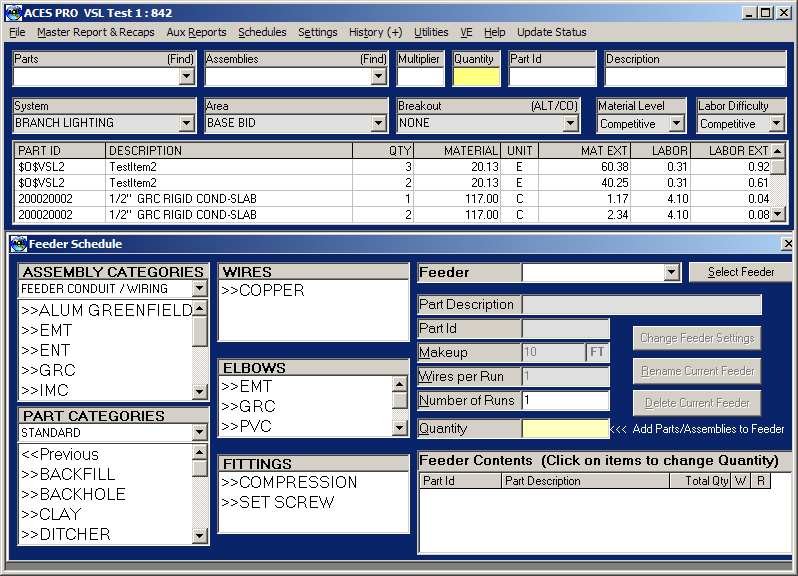
Task: Open the System dropdown showing BRANCH LIGHTING
Action: coord(186,123)
